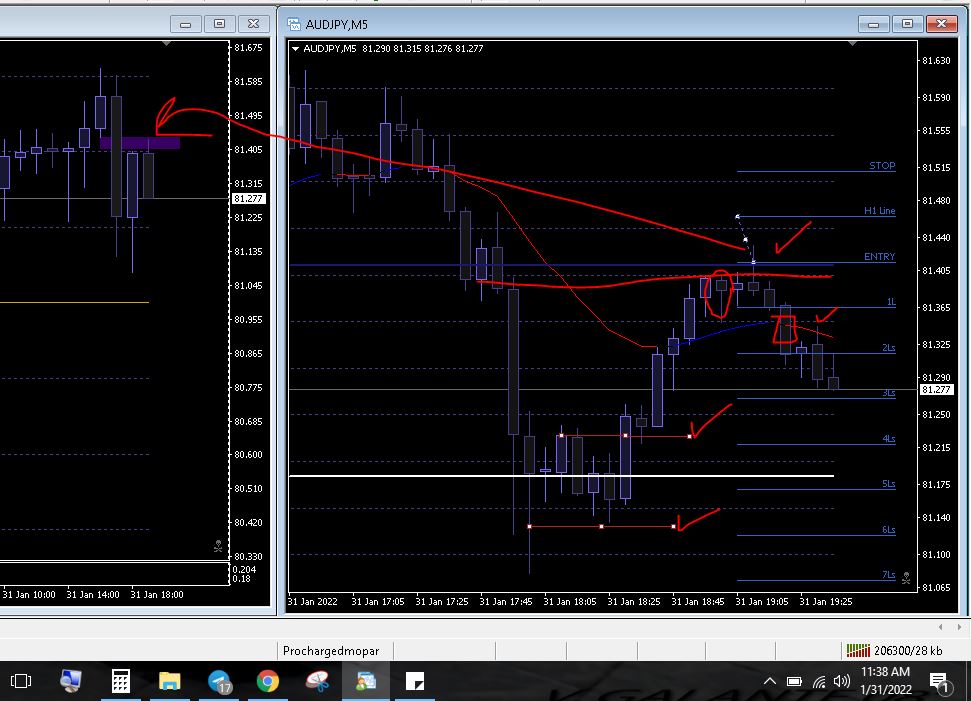This screenshot has width=971, height=701.
Task: Launch Calculator from the taskbar
Action: 120,681
